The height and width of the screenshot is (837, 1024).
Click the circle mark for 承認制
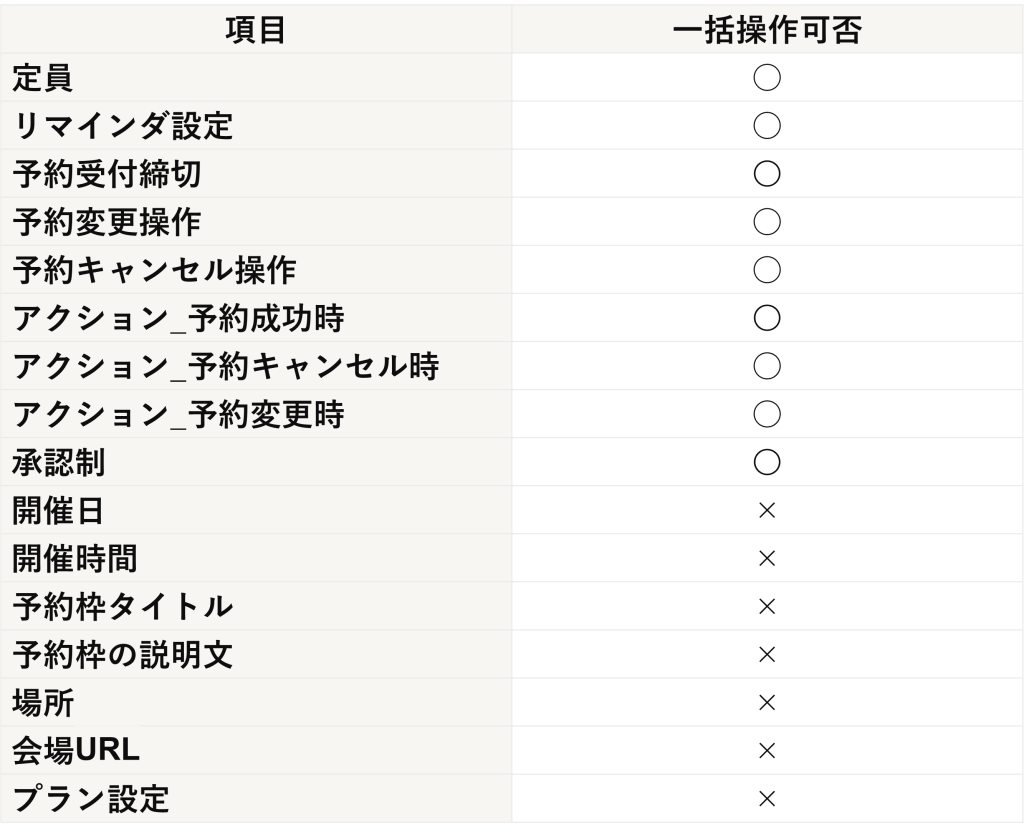click(767, 462)
